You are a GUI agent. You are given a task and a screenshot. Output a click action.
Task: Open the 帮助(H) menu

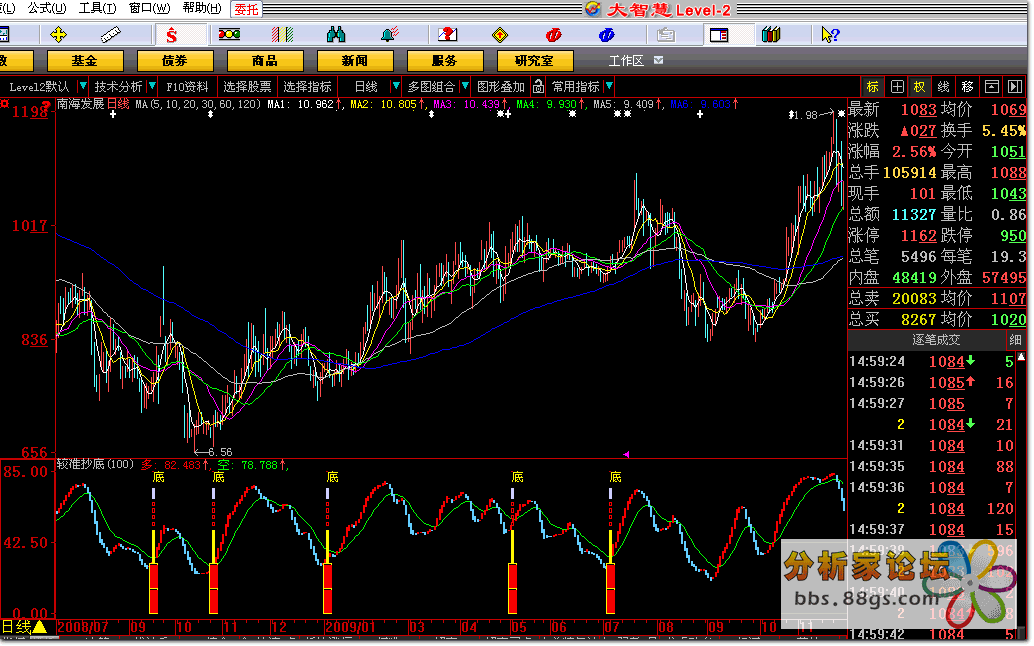click(202, 9)
